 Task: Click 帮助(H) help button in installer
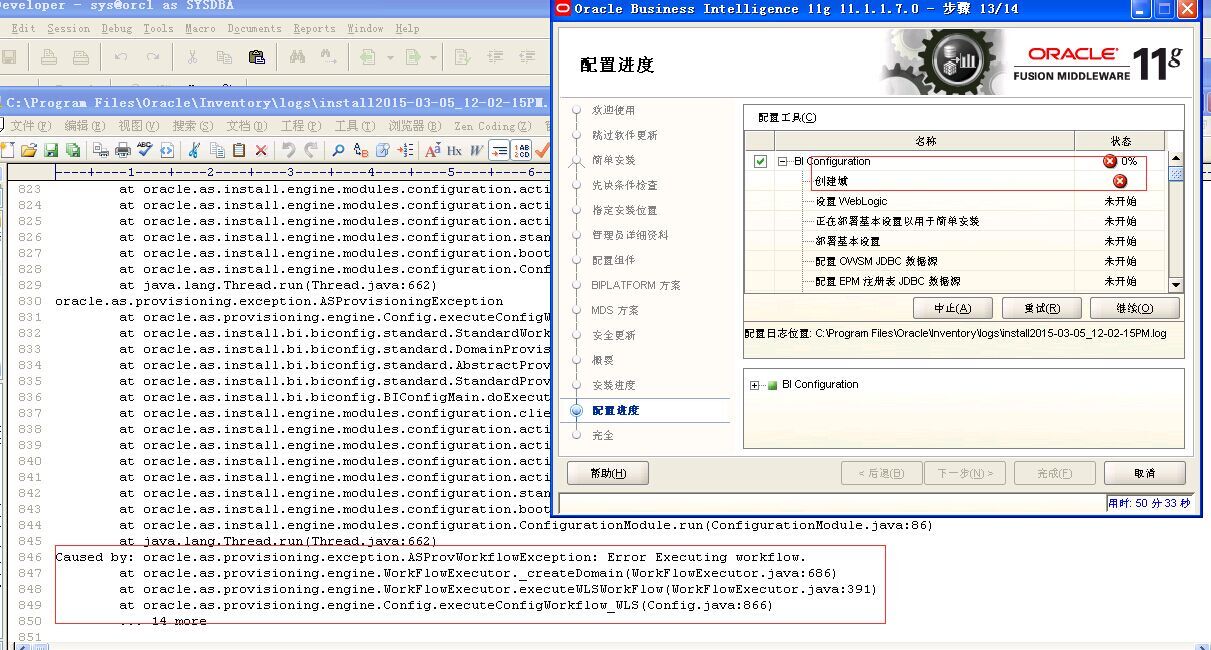point(608,473)
